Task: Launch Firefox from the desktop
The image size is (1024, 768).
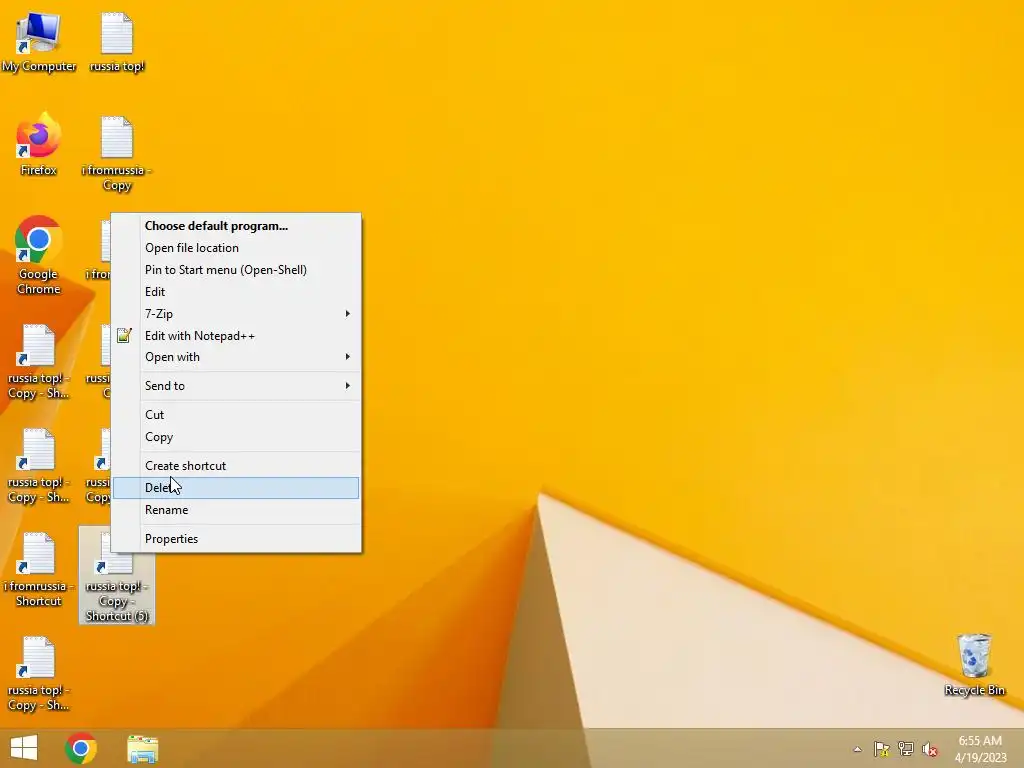Action: click(39, 145)
